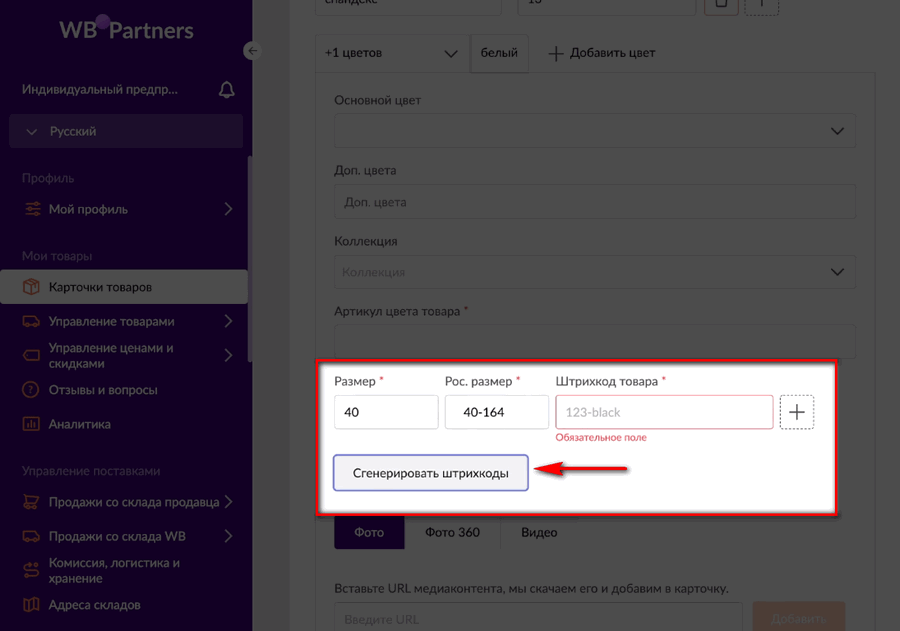Switch to the Фото 360 tab

coord(452,532)
